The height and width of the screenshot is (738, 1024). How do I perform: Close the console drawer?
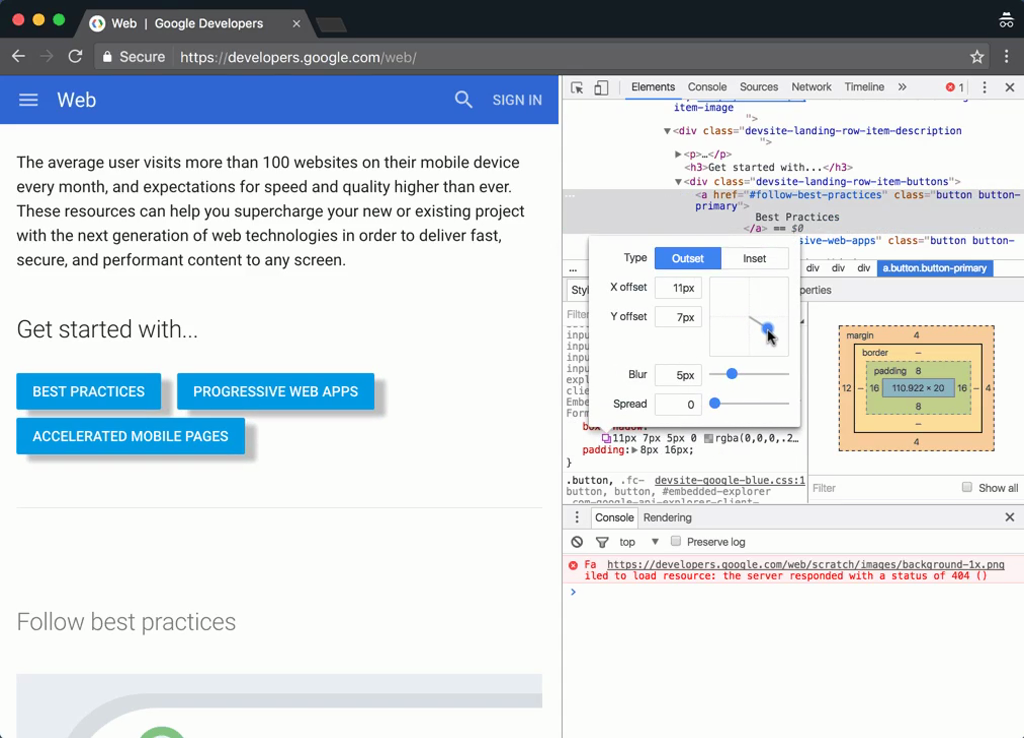tap(1010, 517)
